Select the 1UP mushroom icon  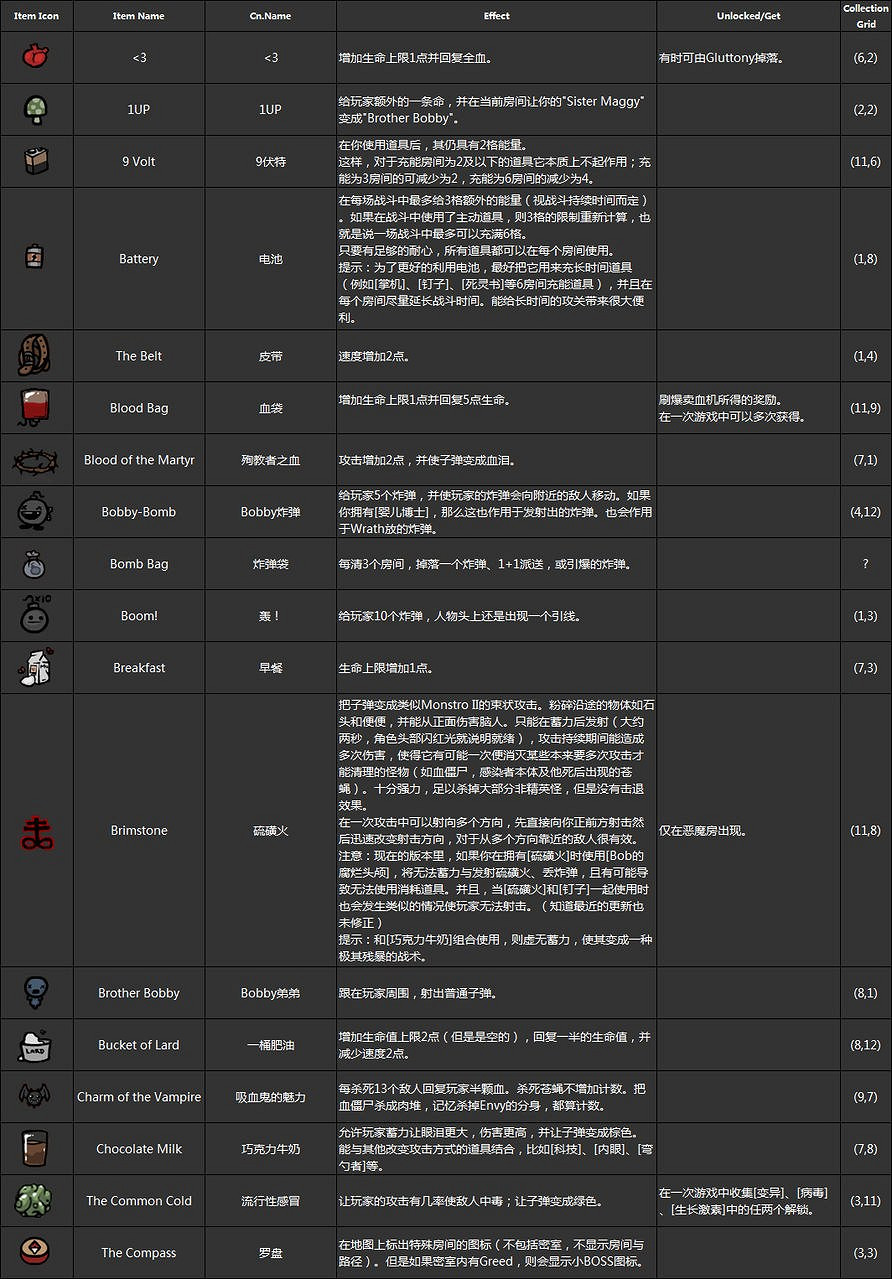click(x=36, y=109)
